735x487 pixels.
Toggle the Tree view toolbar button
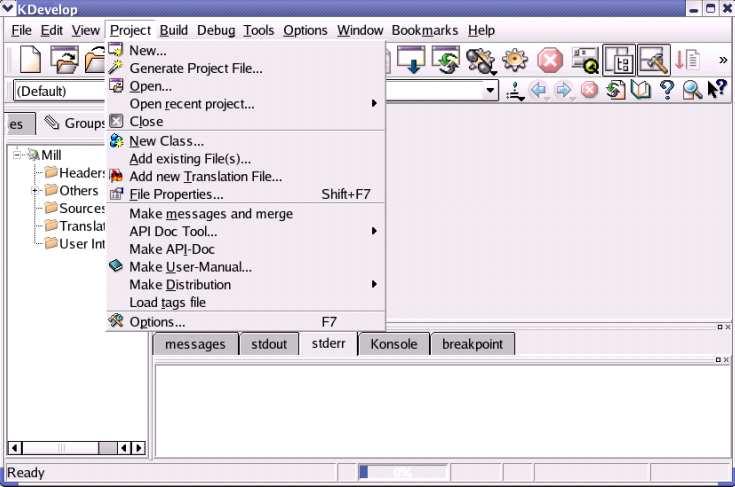click(x=619, y=60)
